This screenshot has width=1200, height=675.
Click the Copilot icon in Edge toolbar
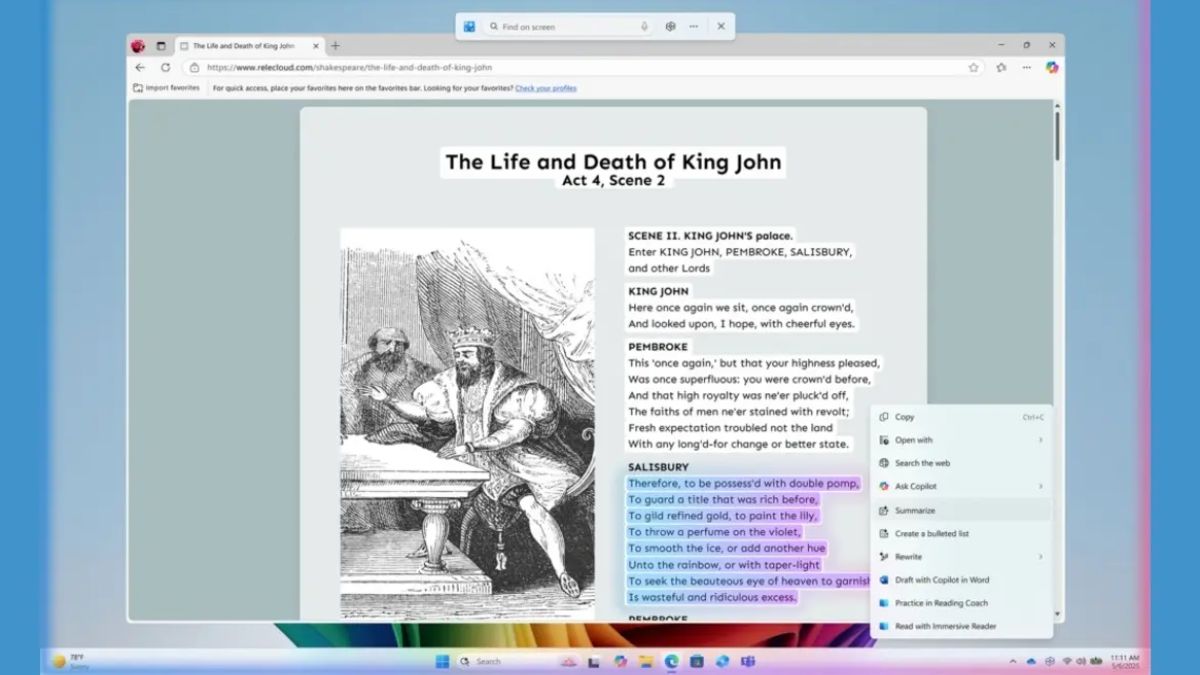(x=1052, y=68)
